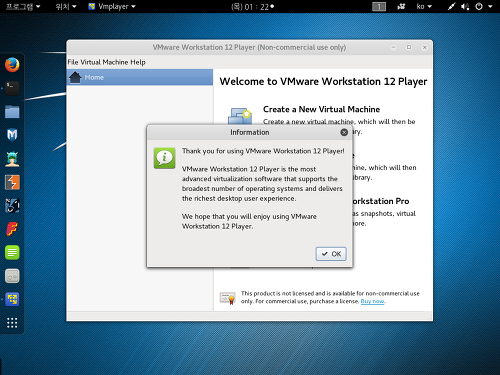
Task: Open Terminal from the dock
Action: point(12,88)
